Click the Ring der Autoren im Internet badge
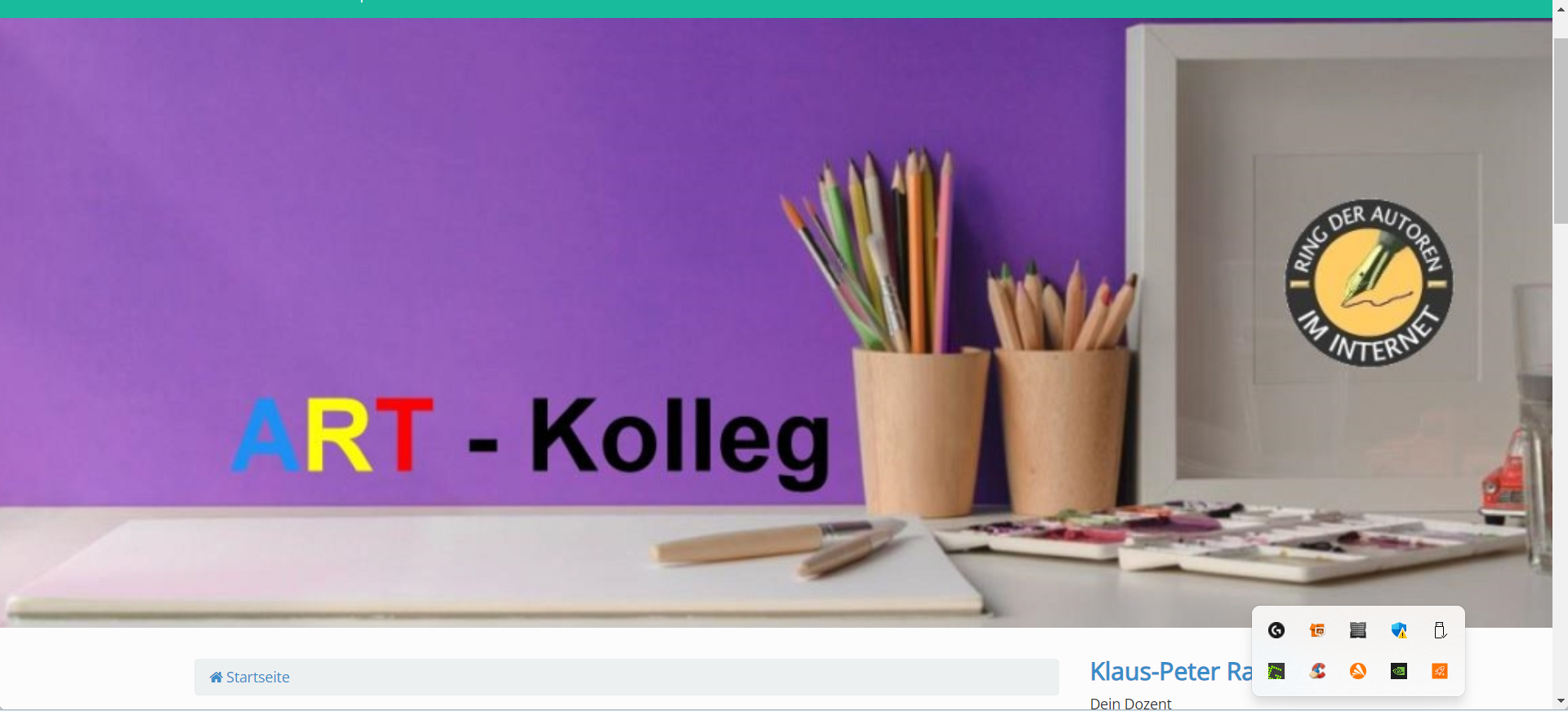Image resolution: width=1568 pixels, height=711 pixels. (x=1369, y=283)
